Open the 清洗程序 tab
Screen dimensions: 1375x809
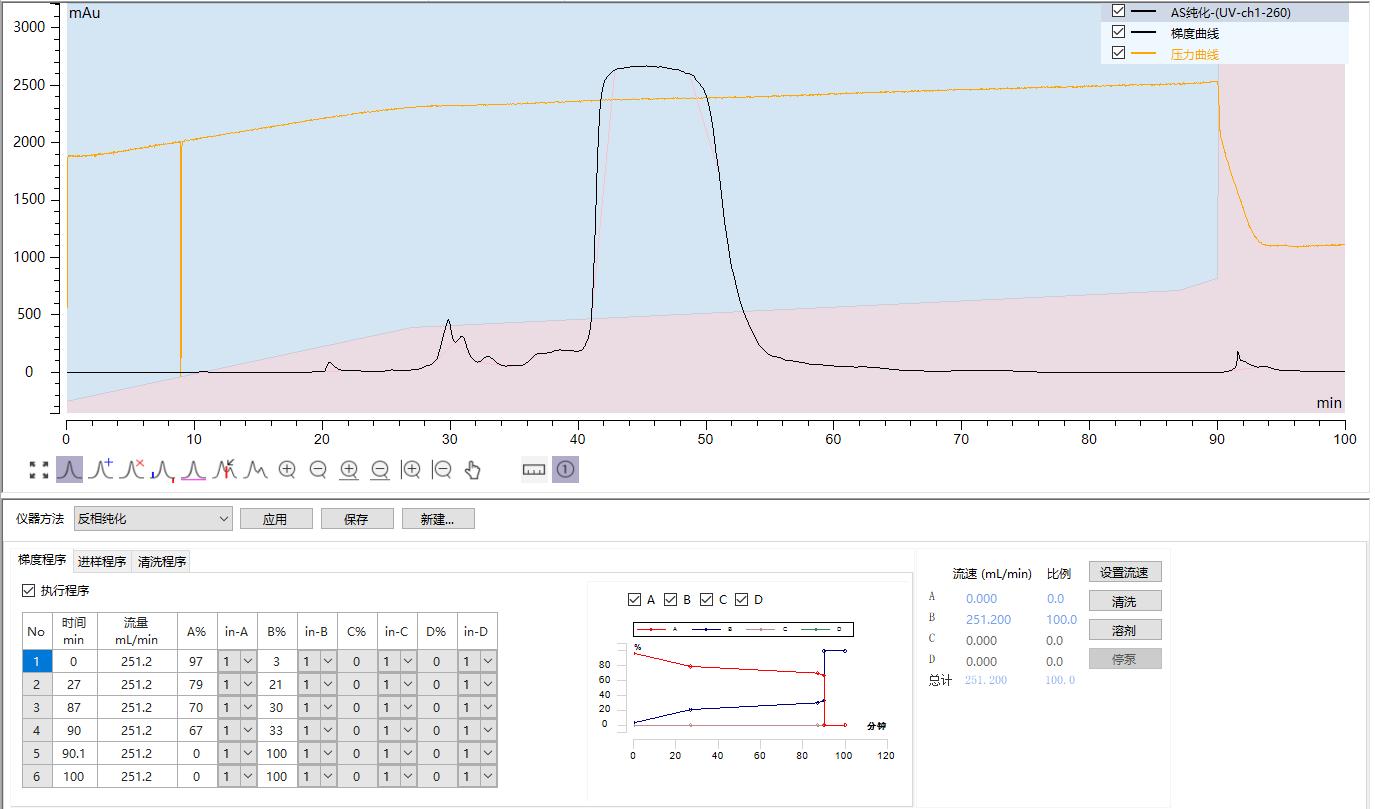[163, 561]
